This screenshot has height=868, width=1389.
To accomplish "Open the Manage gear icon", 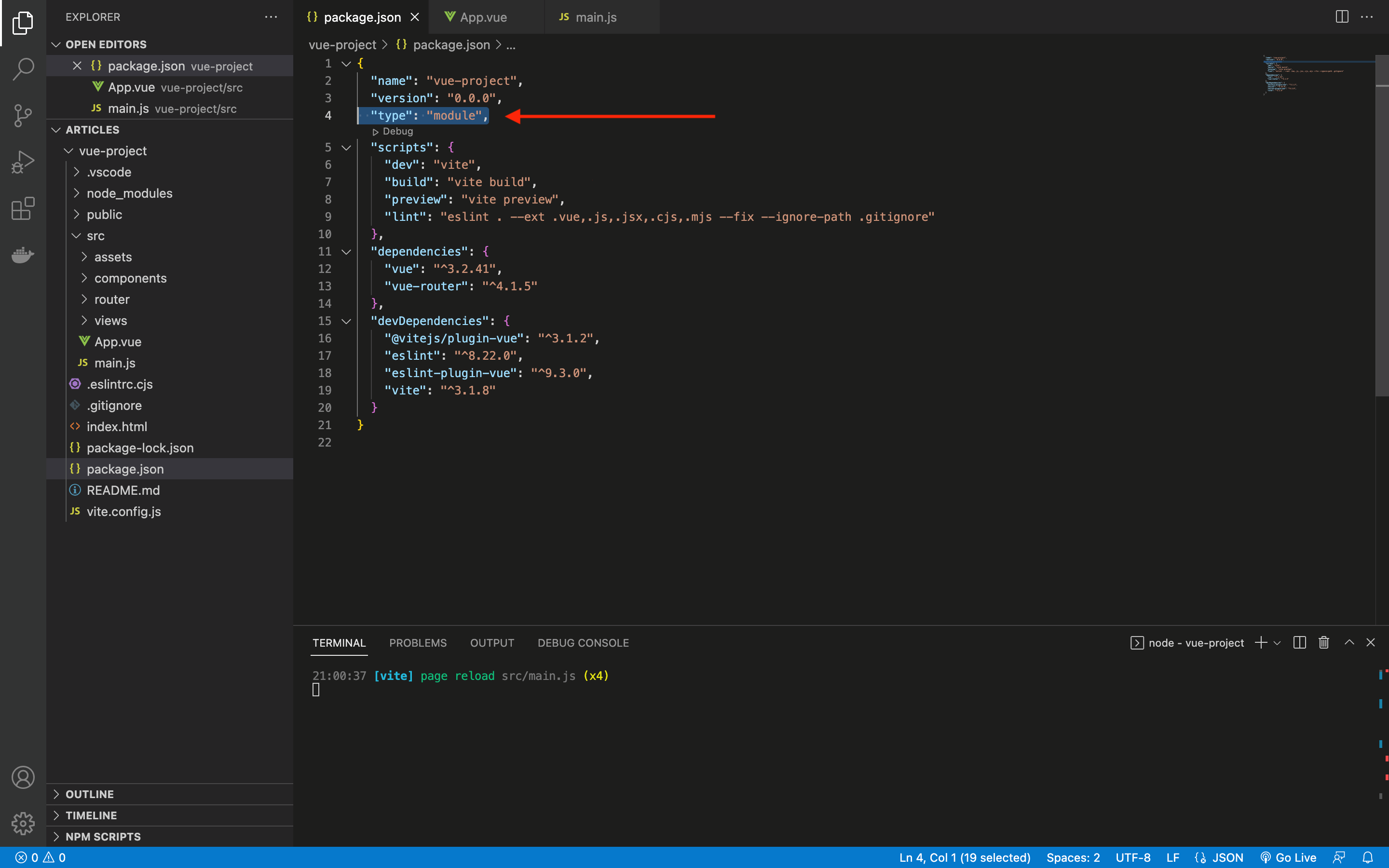I will point(23,823).
